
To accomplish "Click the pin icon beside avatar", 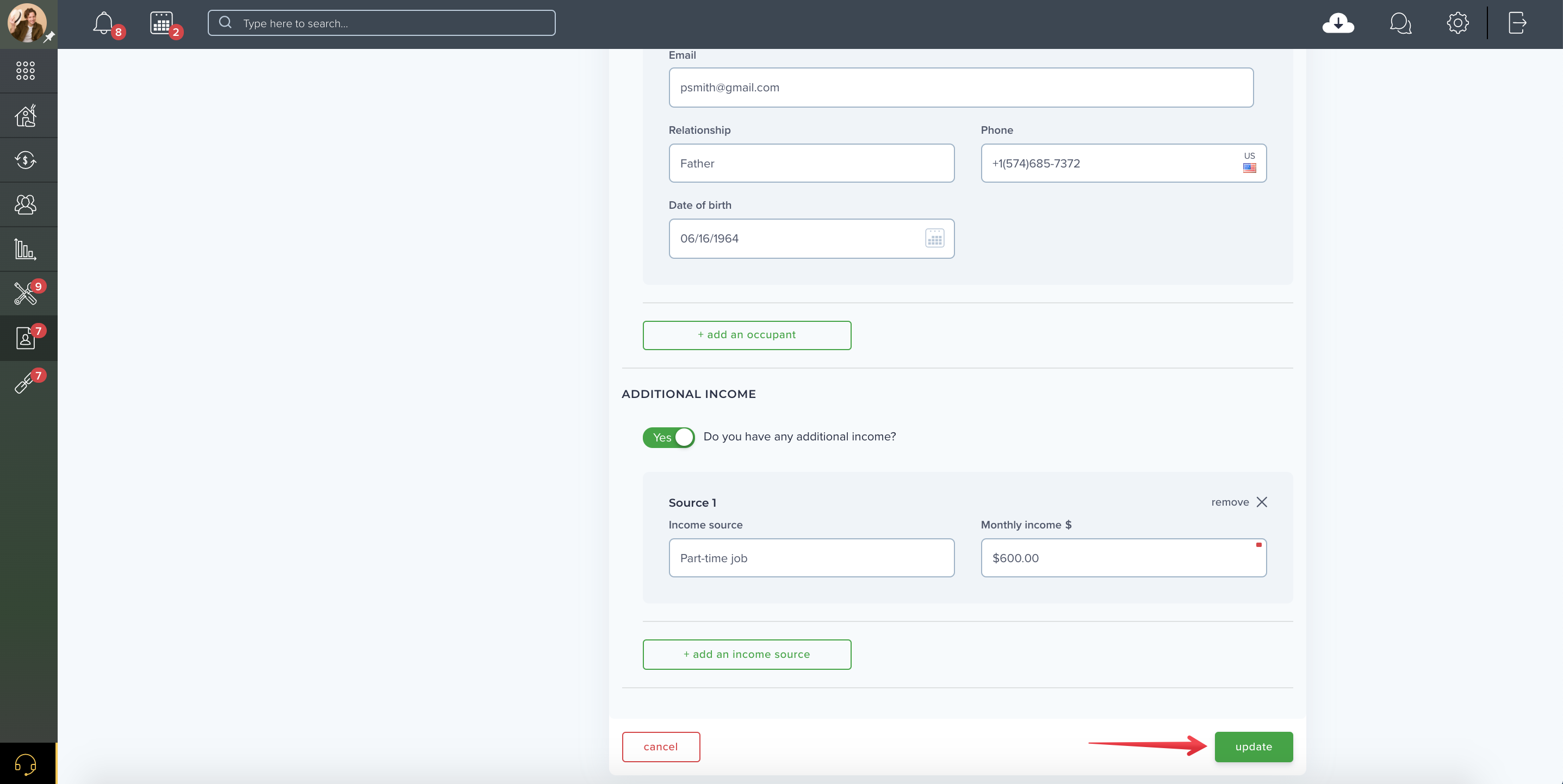I will tap(49, 37).
